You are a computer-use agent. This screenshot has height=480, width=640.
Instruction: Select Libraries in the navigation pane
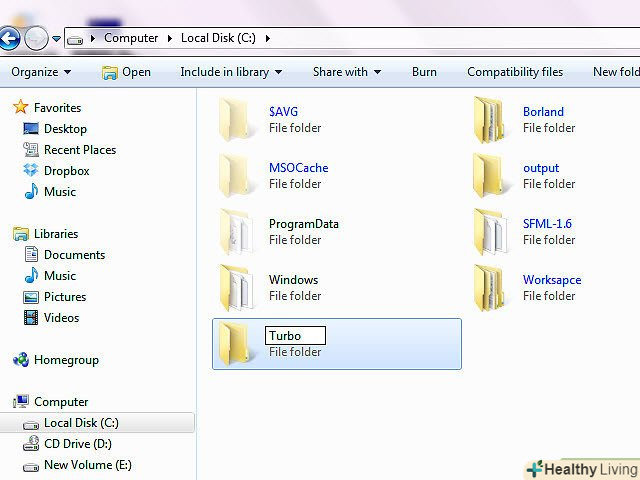point(56,233)
